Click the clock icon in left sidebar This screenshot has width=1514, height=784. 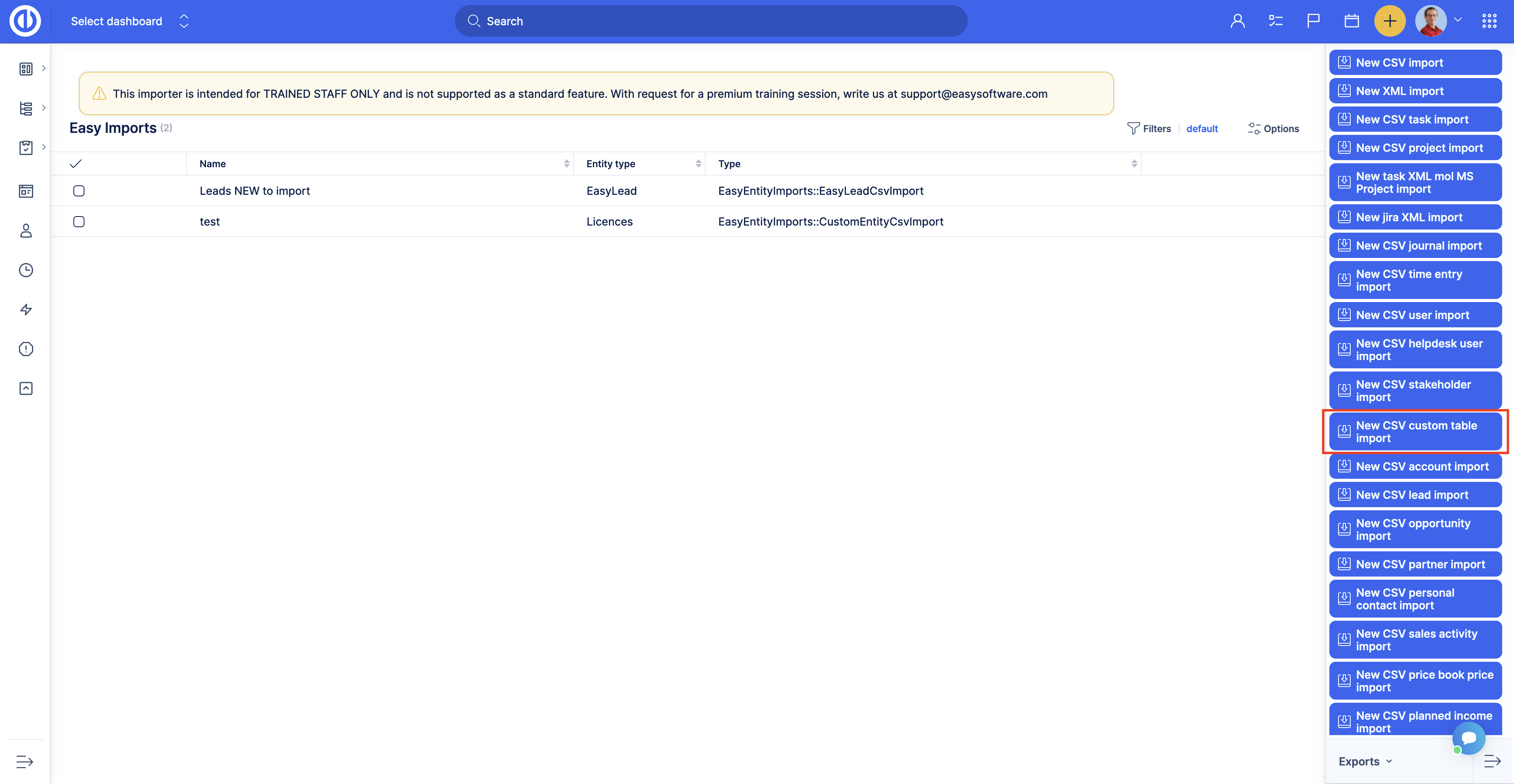[x=26, y=271]
